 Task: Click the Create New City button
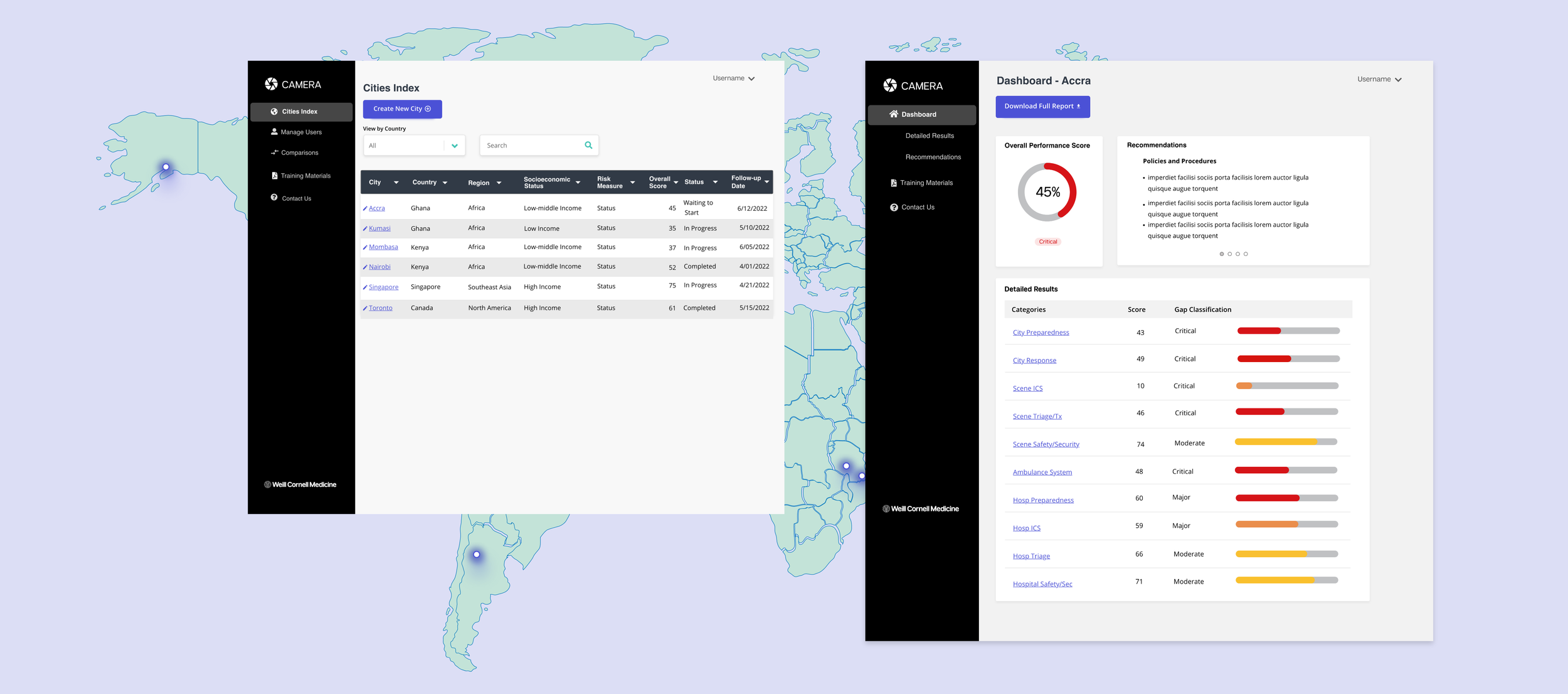pyautogui.click(x=402, y=109)
